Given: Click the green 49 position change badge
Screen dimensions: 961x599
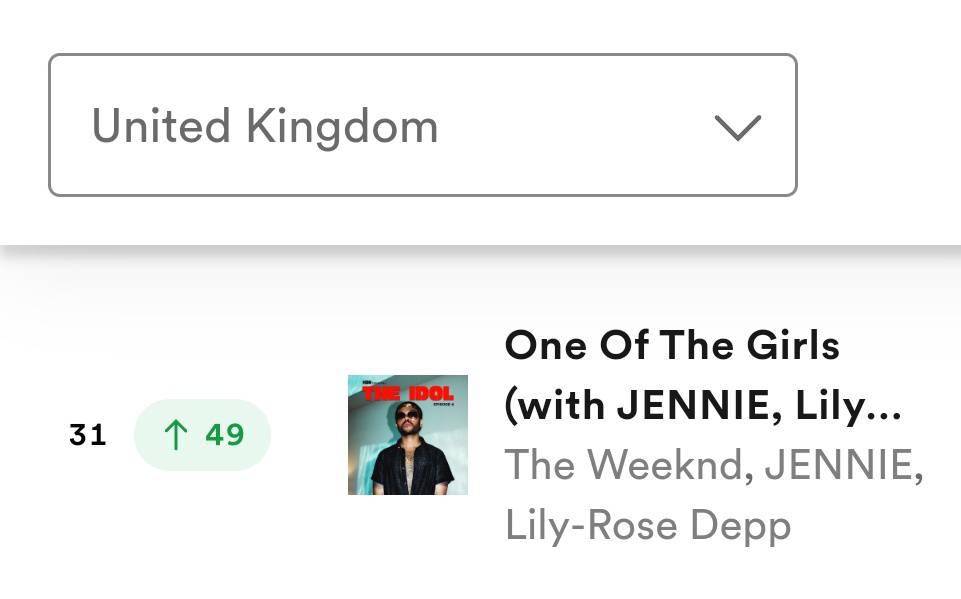Looking at the screenshot, I should click(202, 435).
